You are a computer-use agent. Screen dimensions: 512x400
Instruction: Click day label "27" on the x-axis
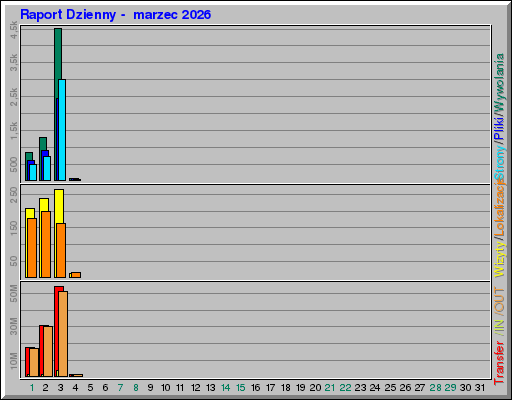(x=420, y=388)
